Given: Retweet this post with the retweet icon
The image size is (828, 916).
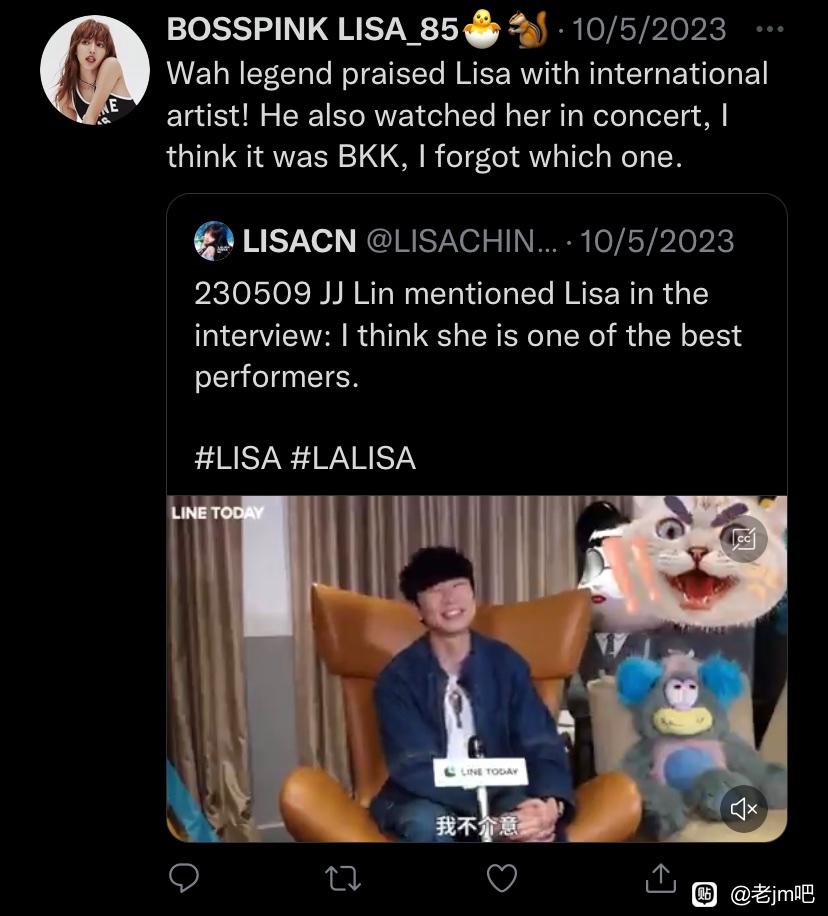Looking at the screenshot, I should (x=342, y=878).
